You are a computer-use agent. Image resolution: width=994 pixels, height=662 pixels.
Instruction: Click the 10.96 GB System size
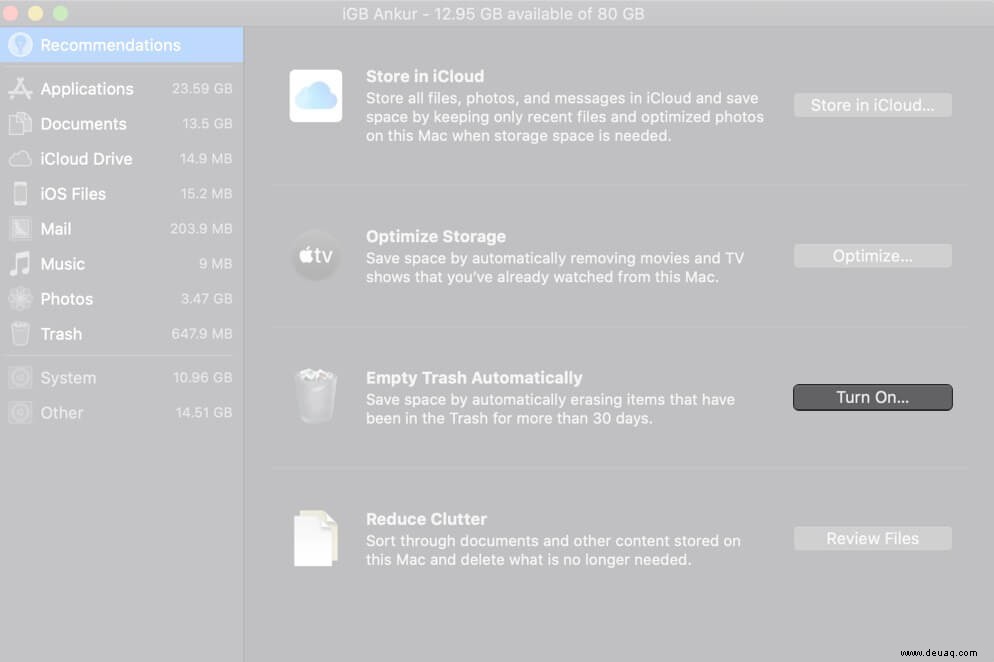tap(203, 377)
